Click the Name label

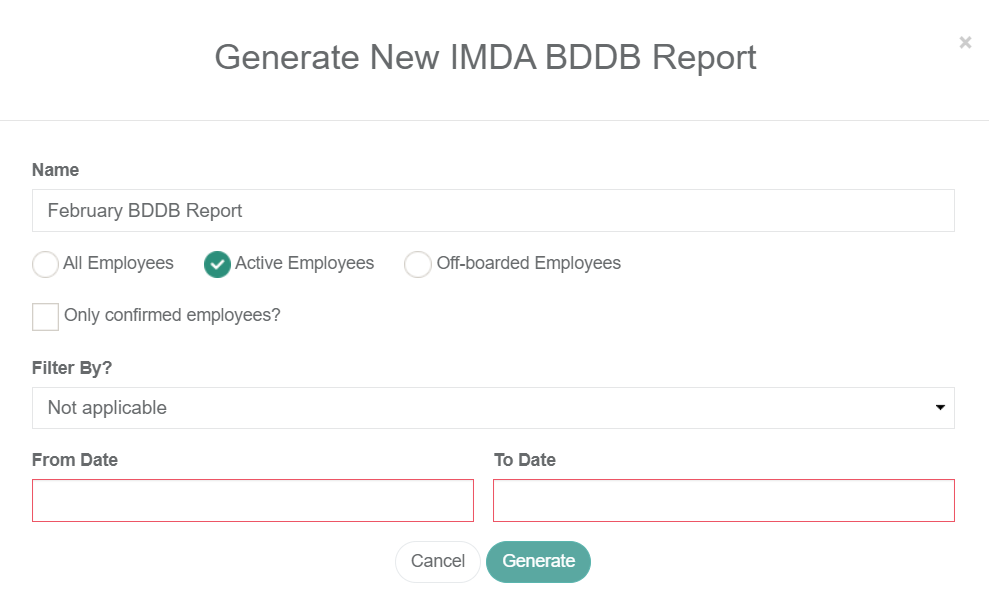tap(56, 170)
